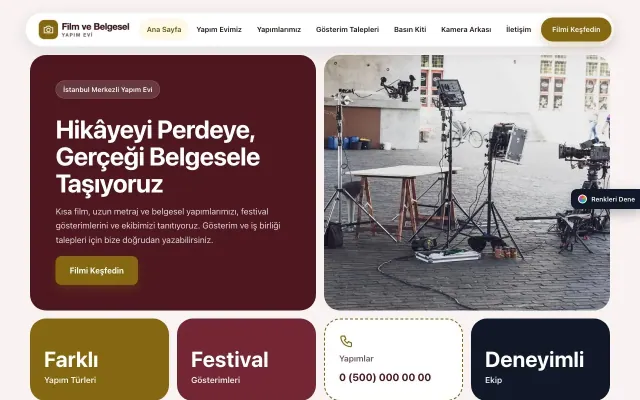Select the Farklı Yapım Türleri card
This screenshot has height=400, width=640.
point(99,359)
